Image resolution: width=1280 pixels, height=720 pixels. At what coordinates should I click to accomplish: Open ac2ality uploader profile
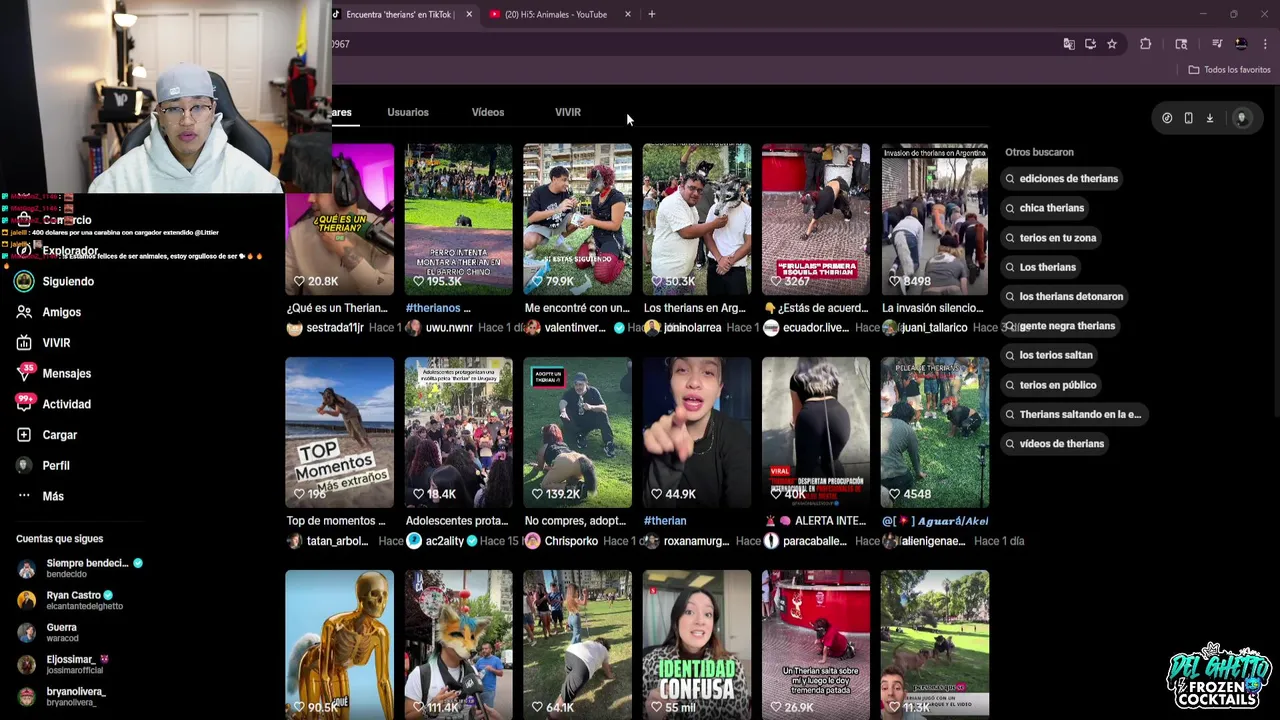tap(444, 541)
